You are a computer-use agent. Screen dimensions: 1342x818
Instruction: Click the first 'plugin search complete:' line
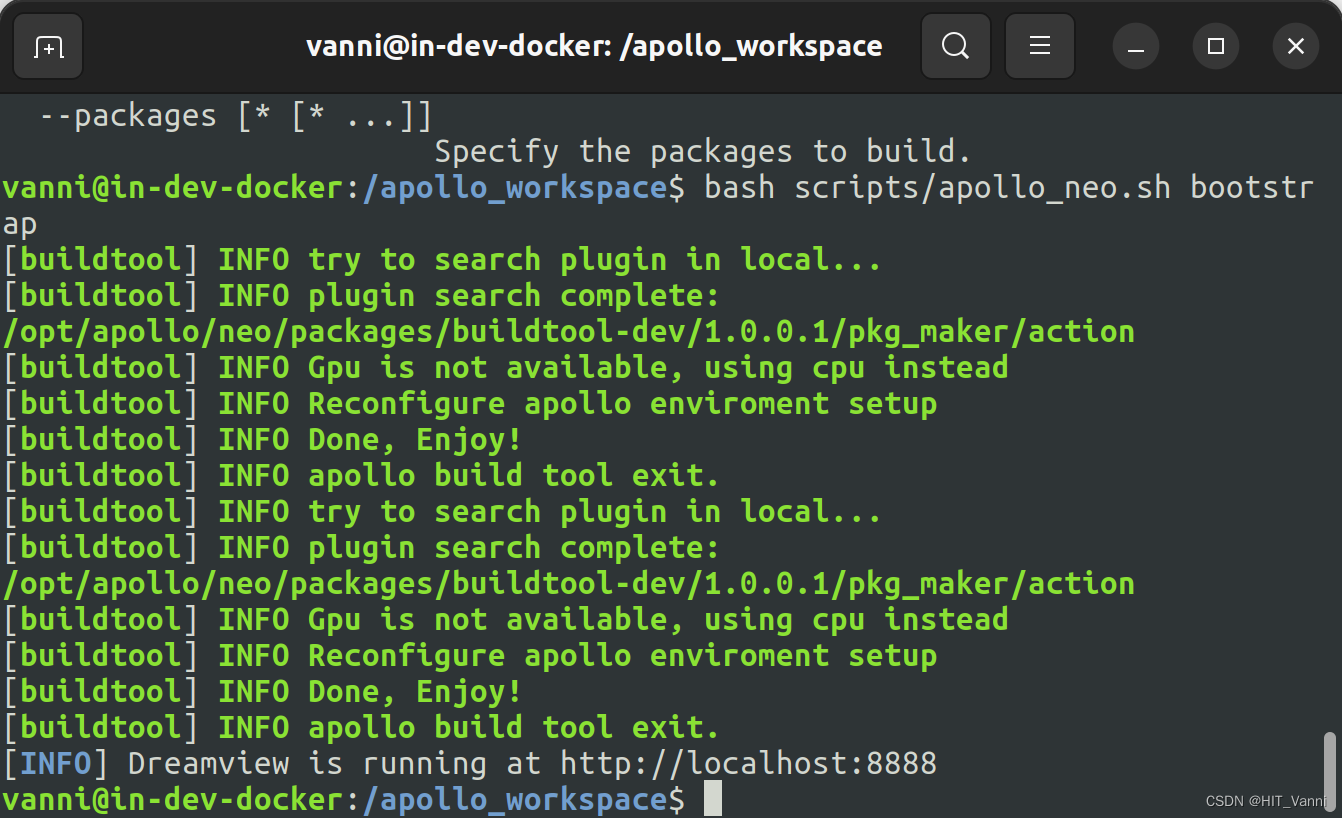(x=361, y=296)
